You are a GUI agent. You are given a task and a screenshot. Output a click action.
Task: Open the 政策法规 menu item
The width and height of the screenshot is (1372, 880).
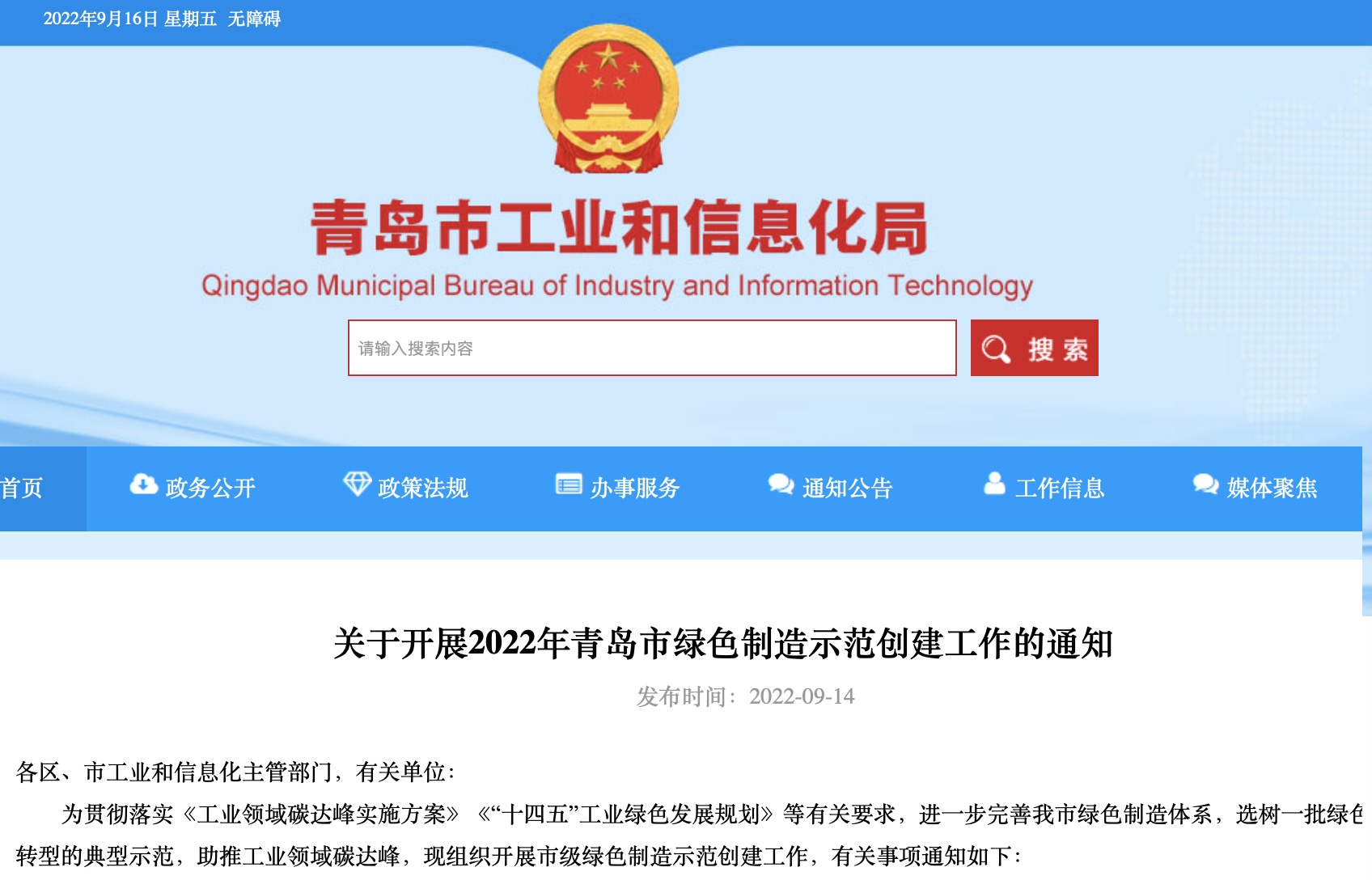click(x=423, y=488)
